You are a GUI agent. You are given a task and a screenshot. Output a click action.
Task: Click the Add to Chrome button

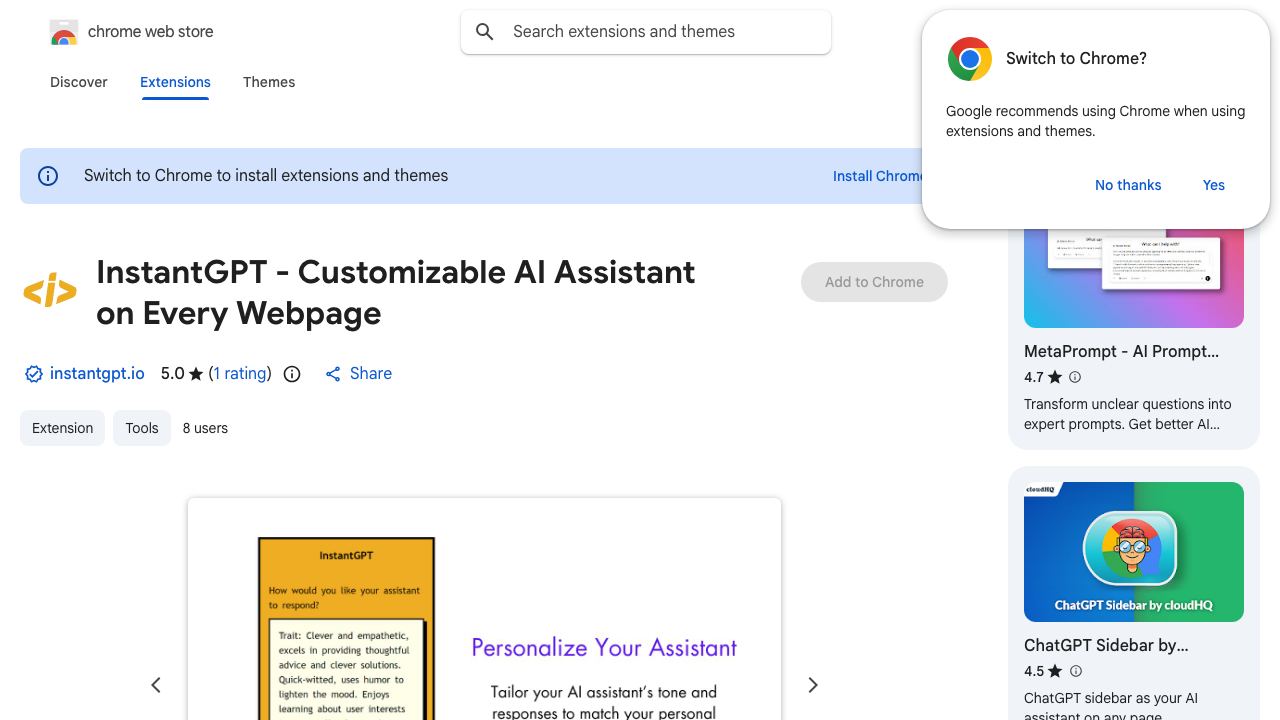coord(874,282)
